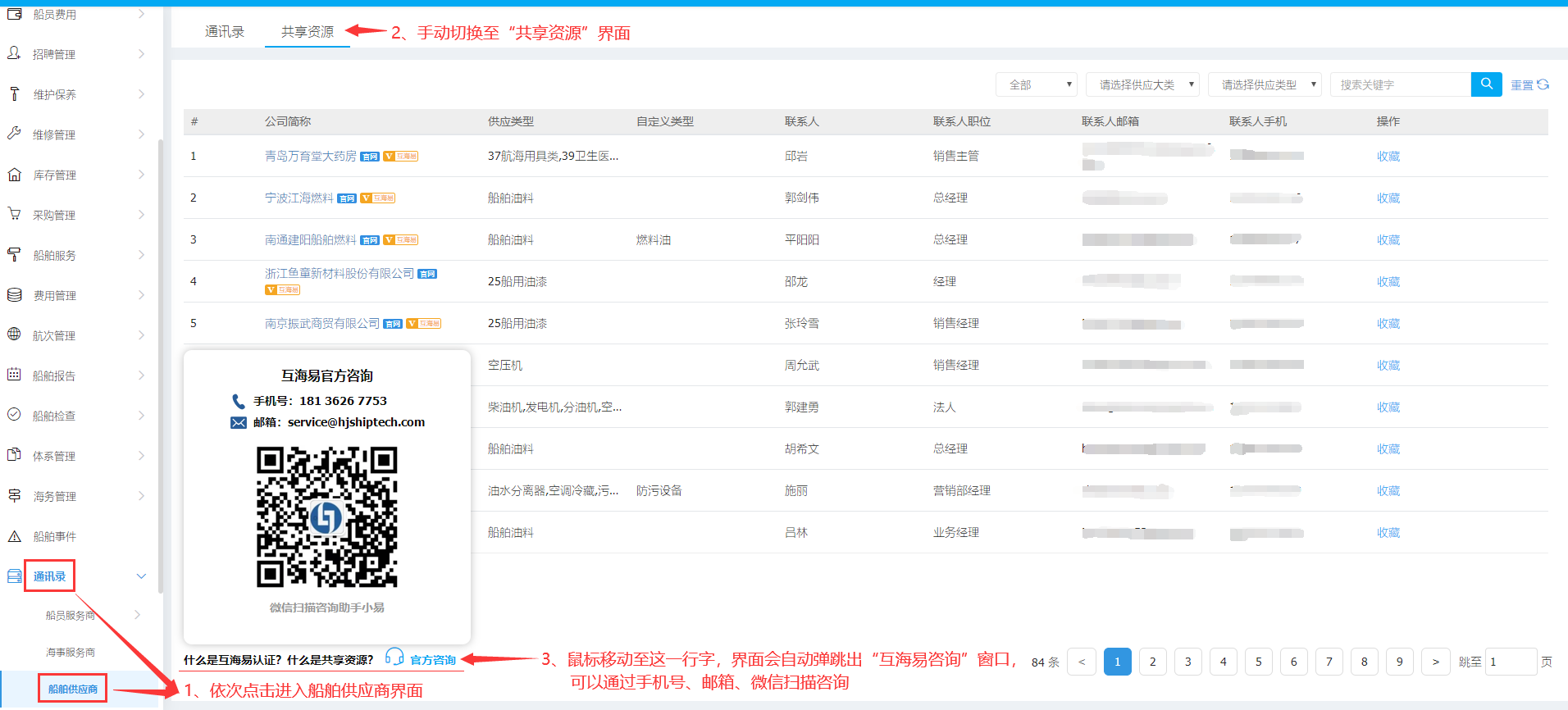Click the 官网 badge beside 青岛万育堂大药房
Screen dimensions: 1568x710
tap(370, 157)
